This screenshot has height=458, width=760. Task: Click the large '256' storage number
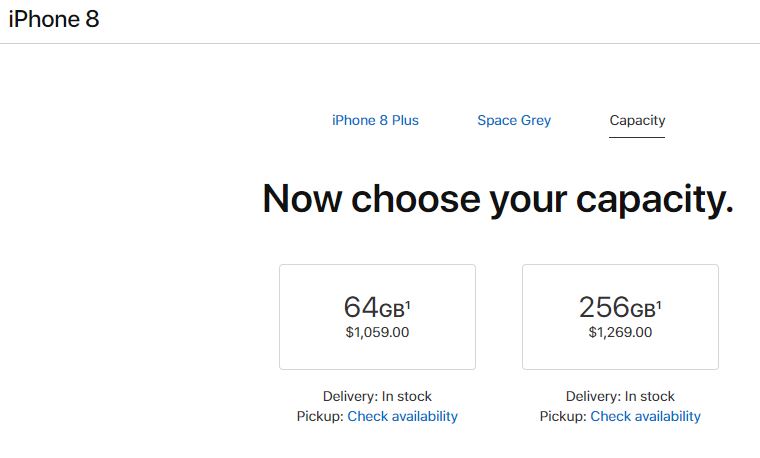click(x=604, y=307)
